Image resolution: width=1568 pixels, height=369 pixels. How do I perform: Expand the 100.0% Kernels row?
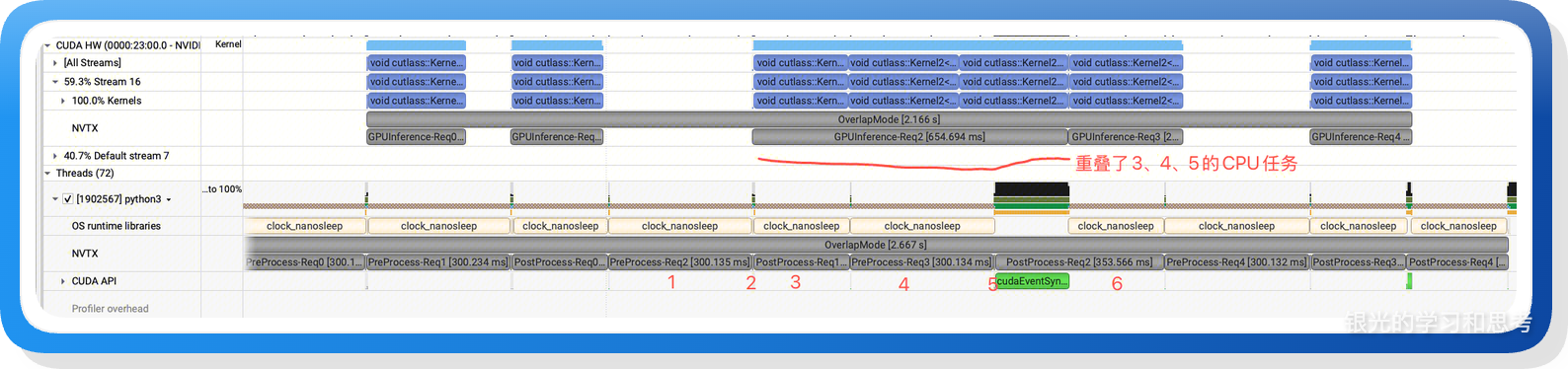coord(63,101)
